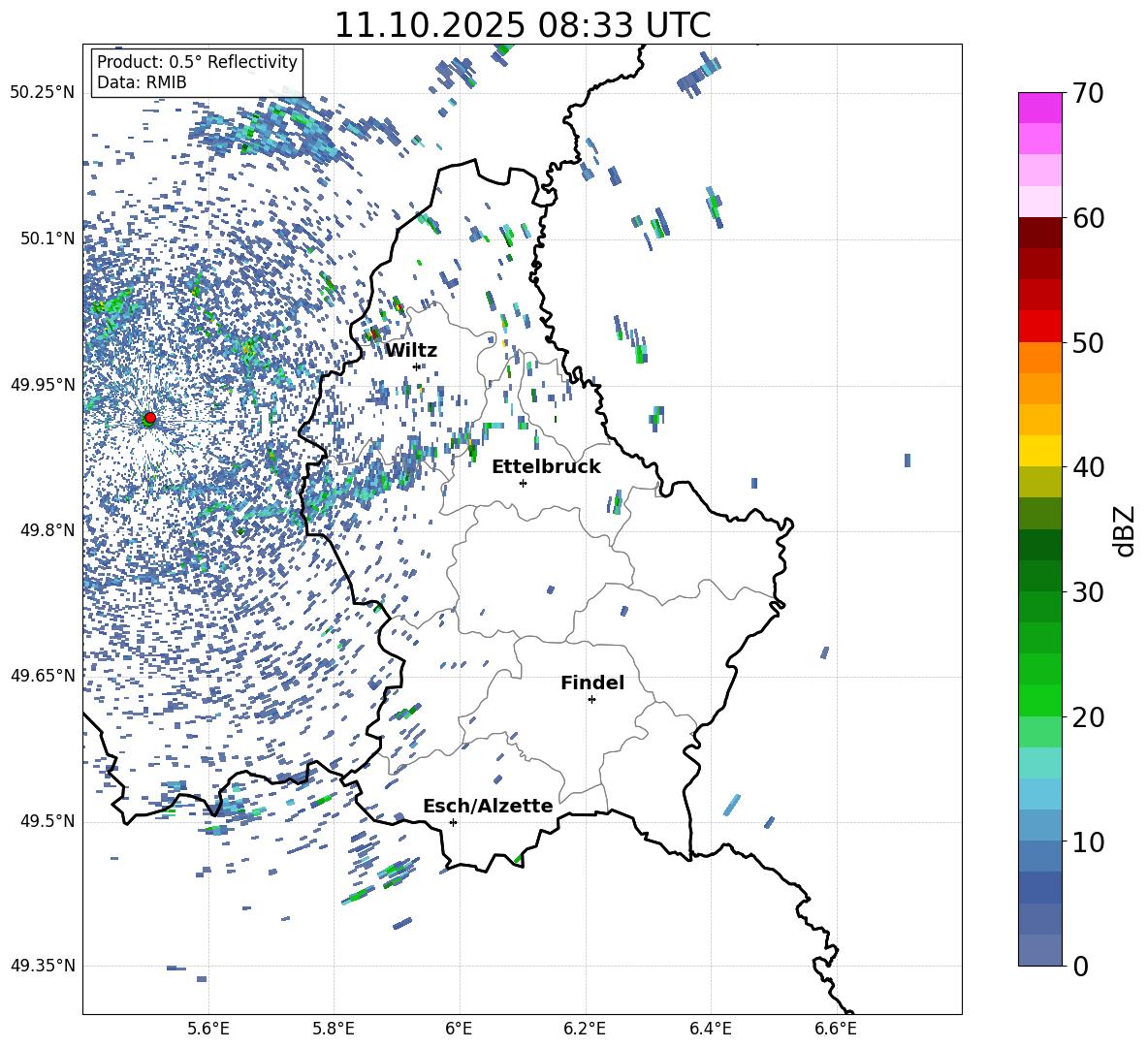The height and width of the screenshot is (1048, 1148).
Task: Pick the bright green swatch above 20 dBZ
Action: pyautogui.click(x=1039, y=700)
